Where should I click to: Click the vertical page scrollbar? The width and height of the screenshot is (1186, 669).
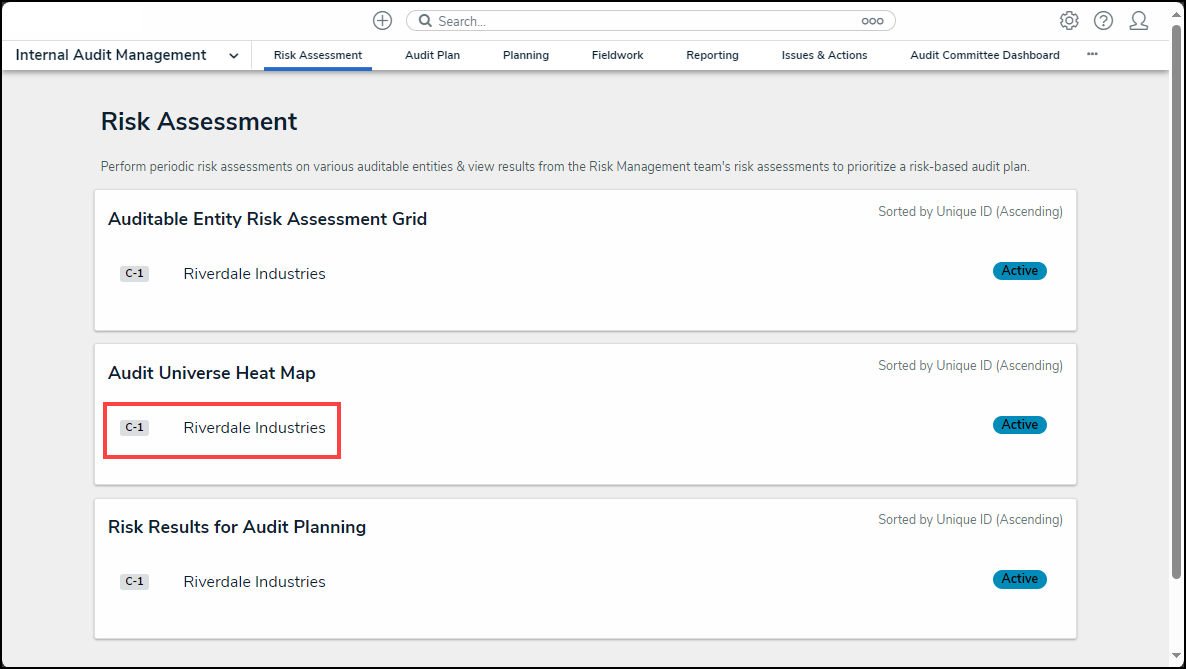point(1176,300)
